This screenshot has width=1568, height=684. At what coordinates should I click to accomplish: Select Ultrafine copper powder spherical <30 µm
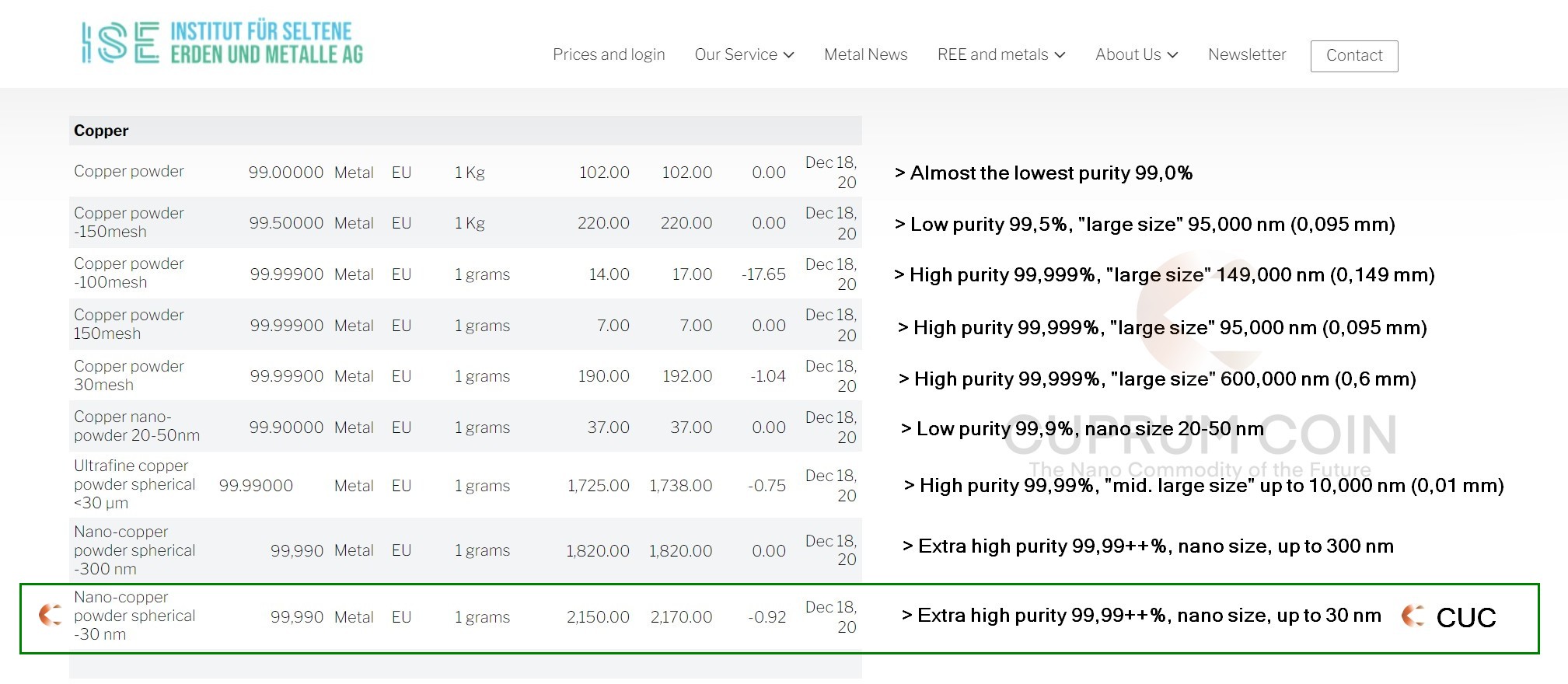click(134, 484)
